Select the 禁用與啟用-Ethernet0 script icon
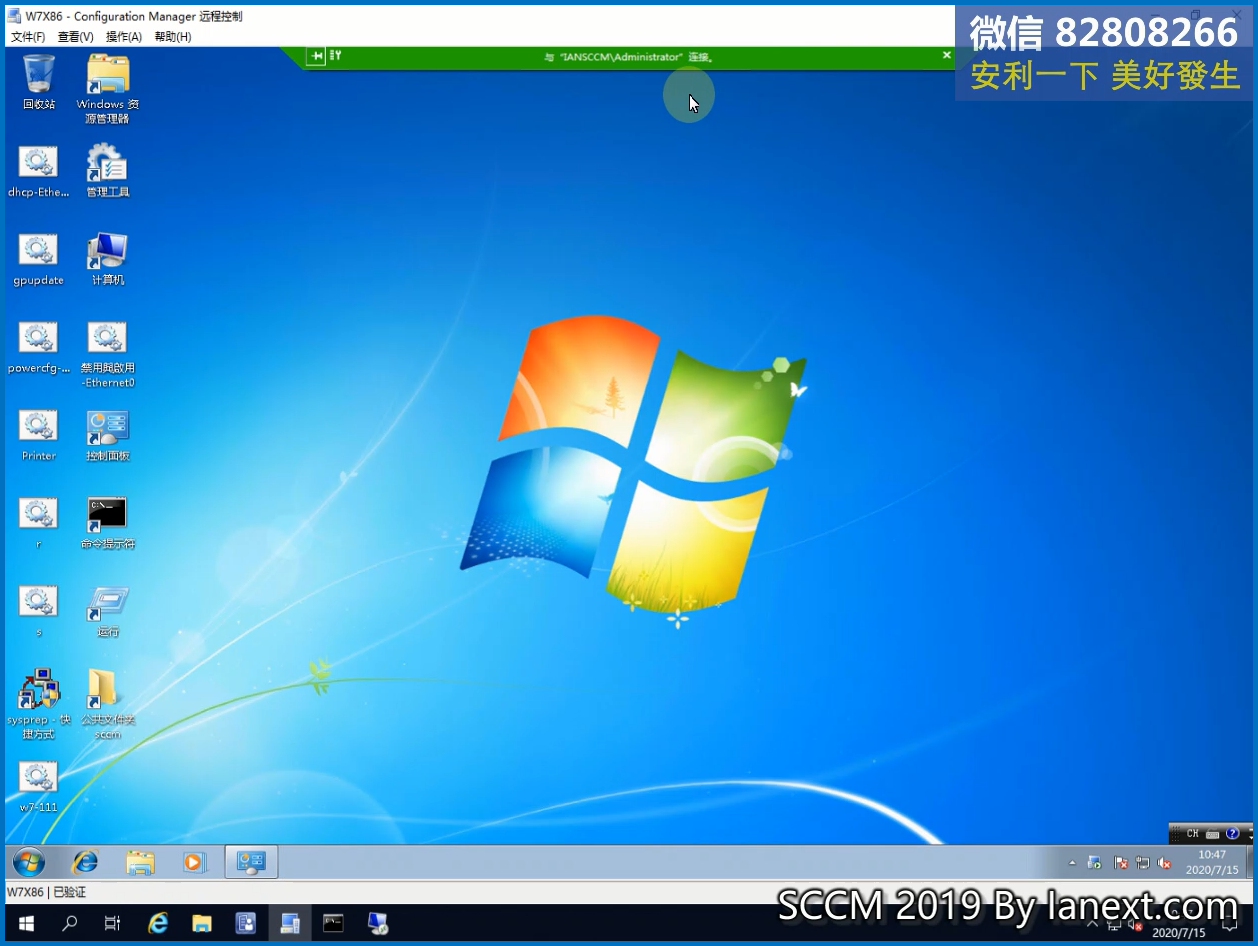1258x946 pixels. (x=108, y=354)
